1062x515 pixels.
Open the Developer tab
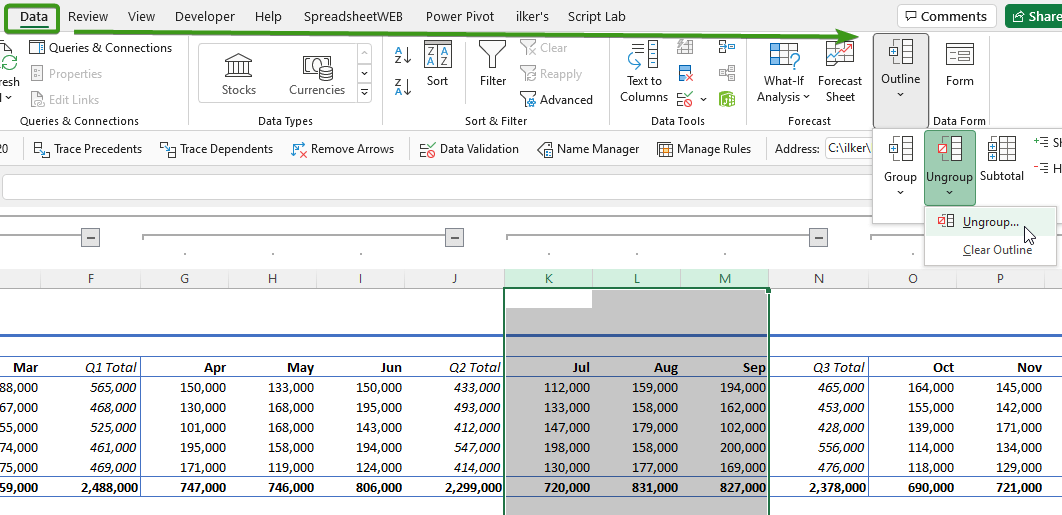pos(205,16)
